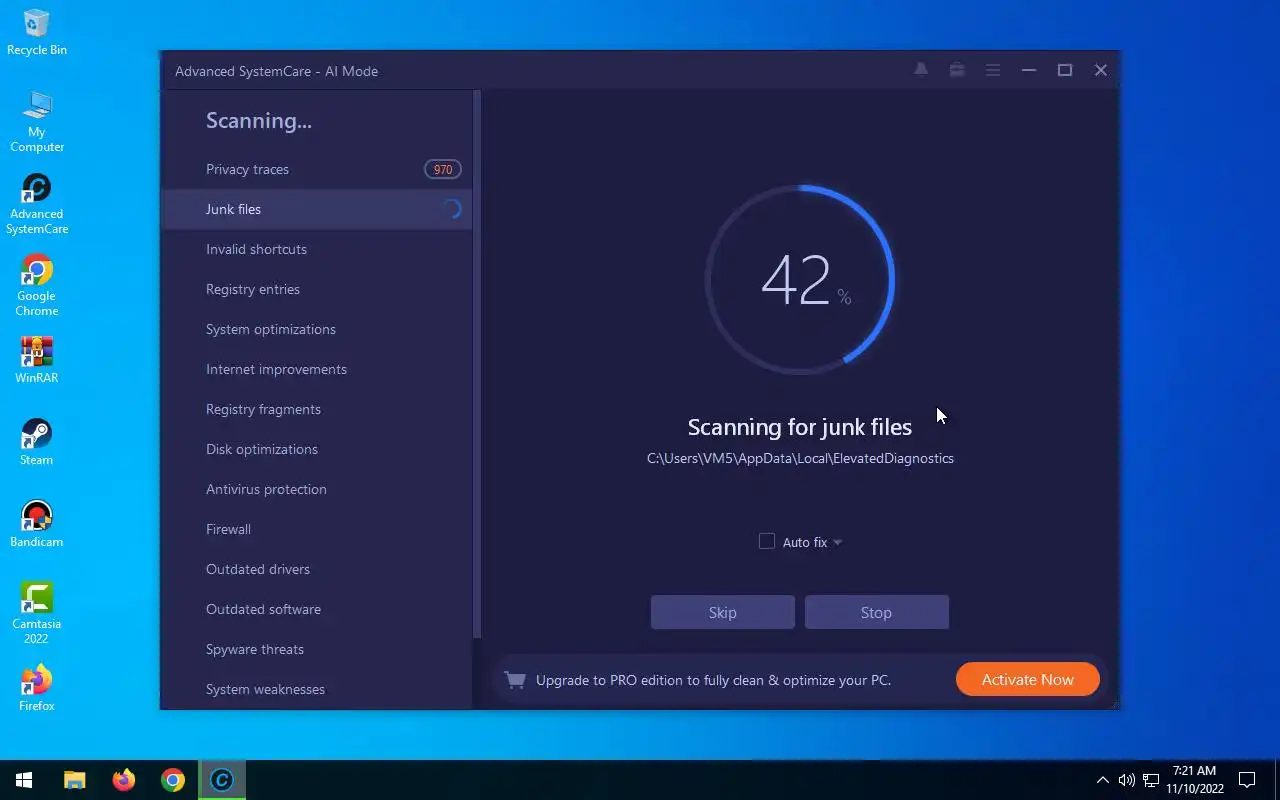The image size is (1280, 800).
Task: Select Bandicam desktop icon
Action: (37, 524)
